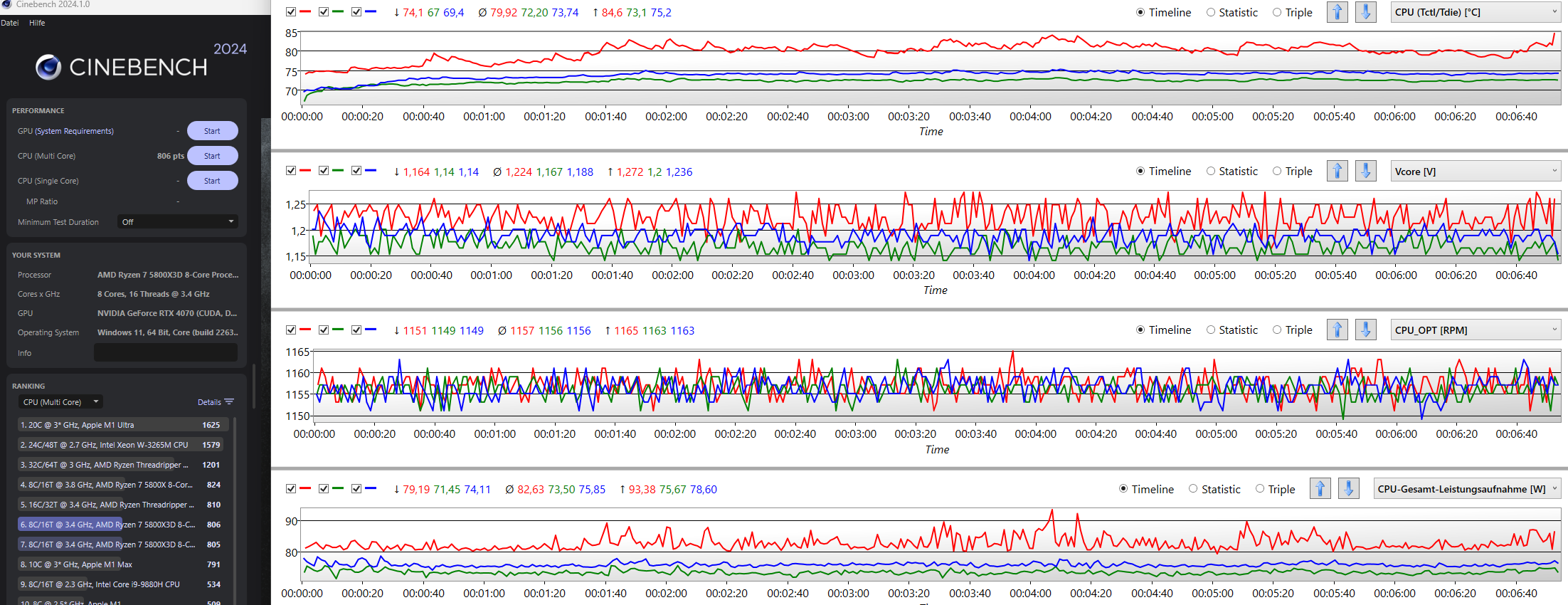Start the CPU (Single Core) benchmark
1568x605 pixels.
212,181
